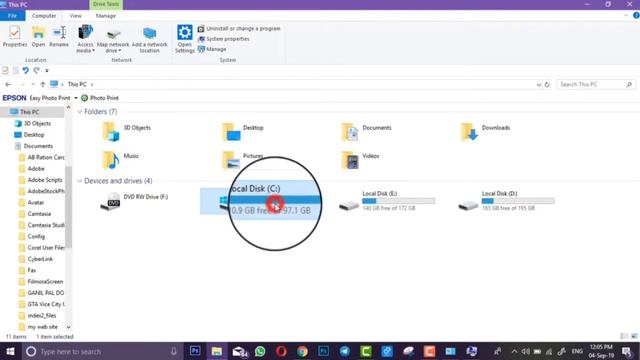Click Local Disk (D:) usage bar
Viewport: 640px width, 360px height.
pyautogui.click(x=518, y=201)
